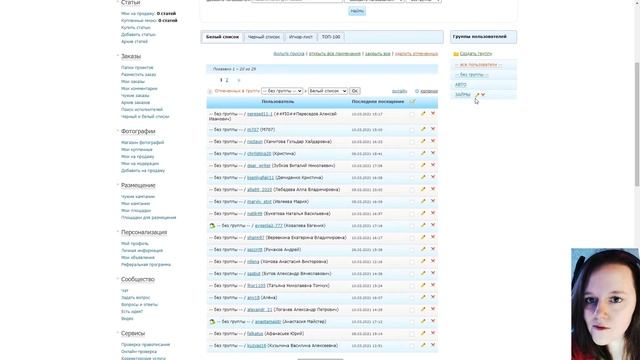Viewport: 640px width, 360px height.
Task: Open Разместить заказ in sidebar
Action: [138, 75]
